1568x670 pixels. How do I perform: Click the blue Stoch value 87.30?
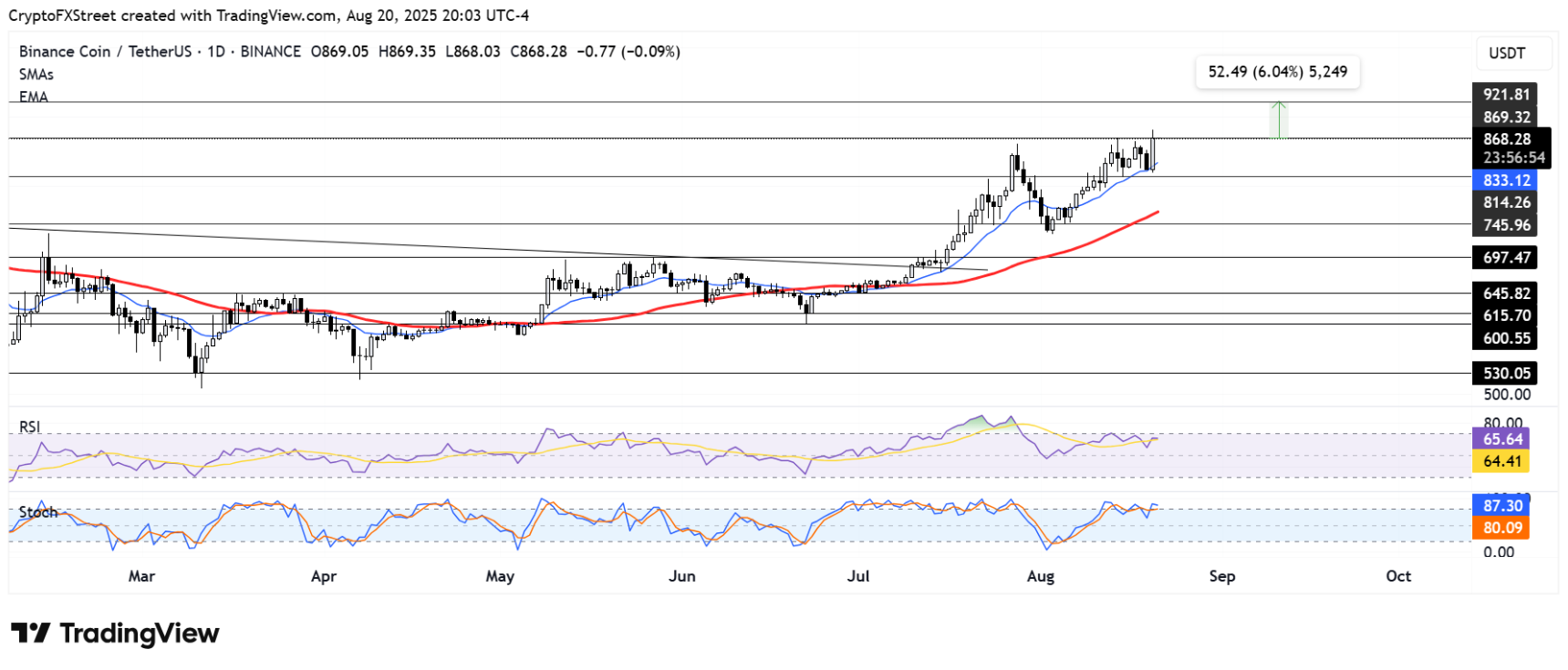[x=1502, y=506]
